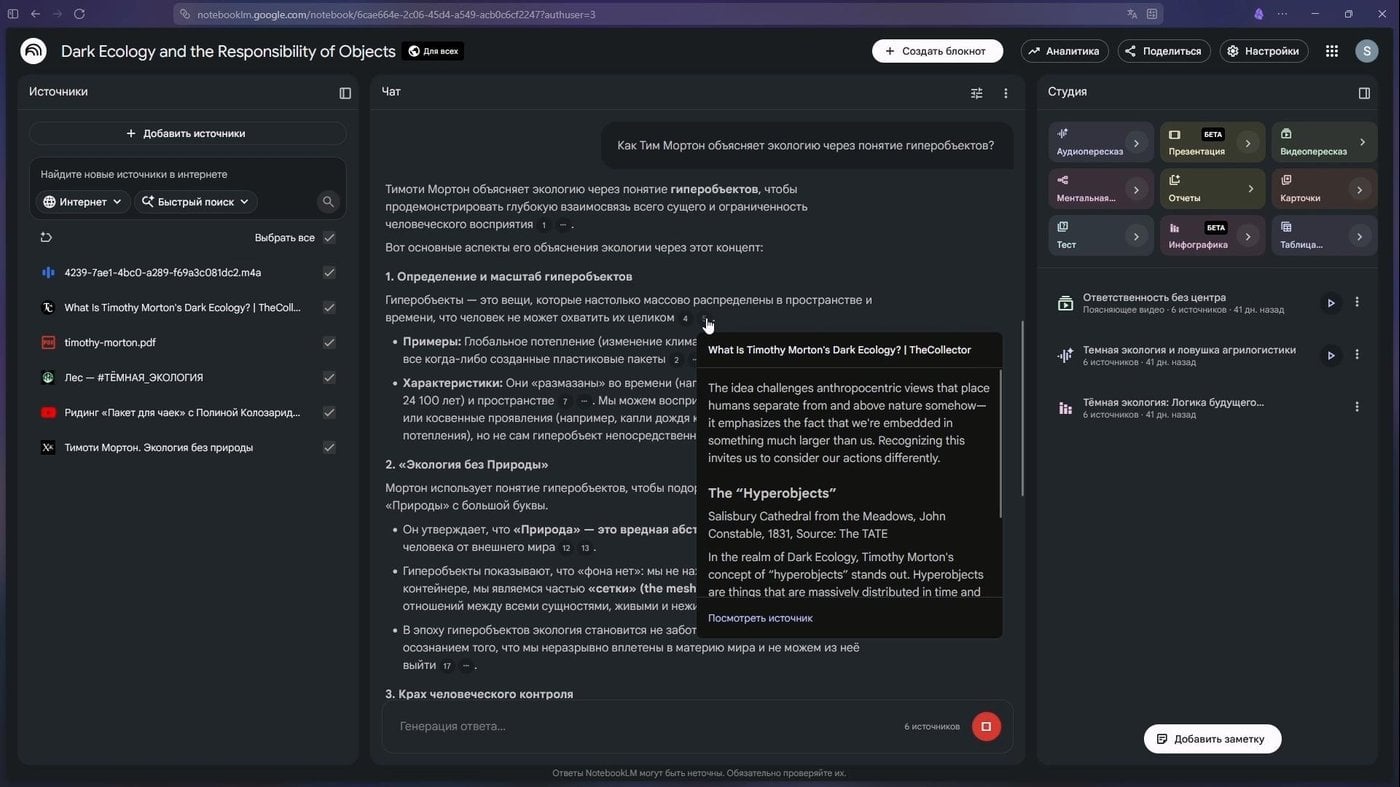Play Темная экология и ловушка агрилогистики
The image size is (1400, 787).
pos(1330,355)
